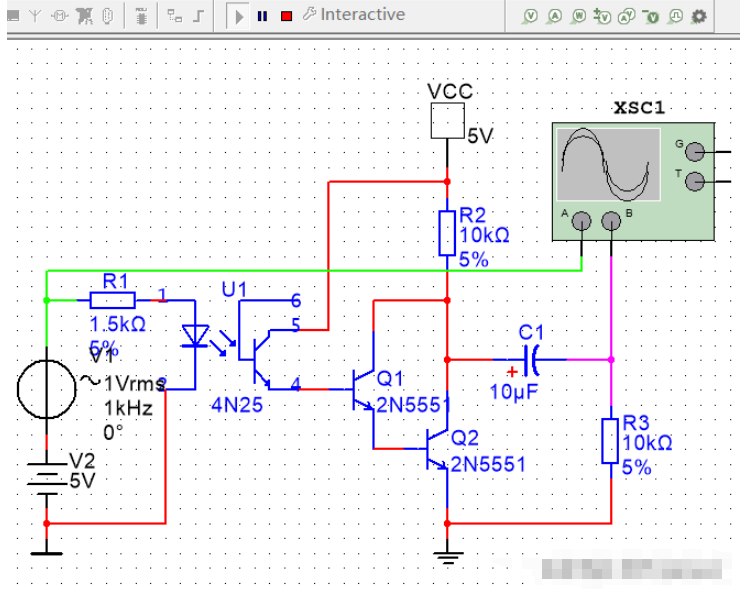Select capacitor C1 10µF
This screenshot has width=745, height=602.
(x=531, y=358)
